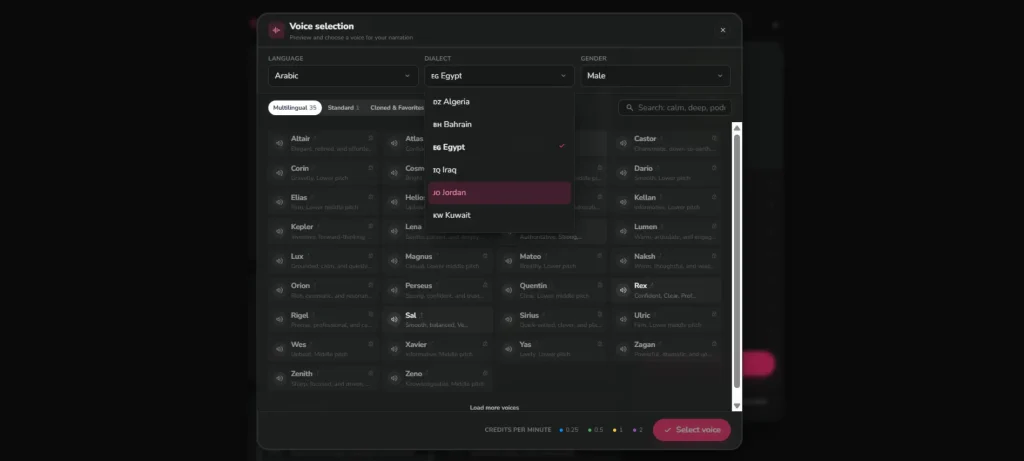Preview the Wes voice speaker icon
Viewport: 1024px width, 461px height.
tap(280, 349)
